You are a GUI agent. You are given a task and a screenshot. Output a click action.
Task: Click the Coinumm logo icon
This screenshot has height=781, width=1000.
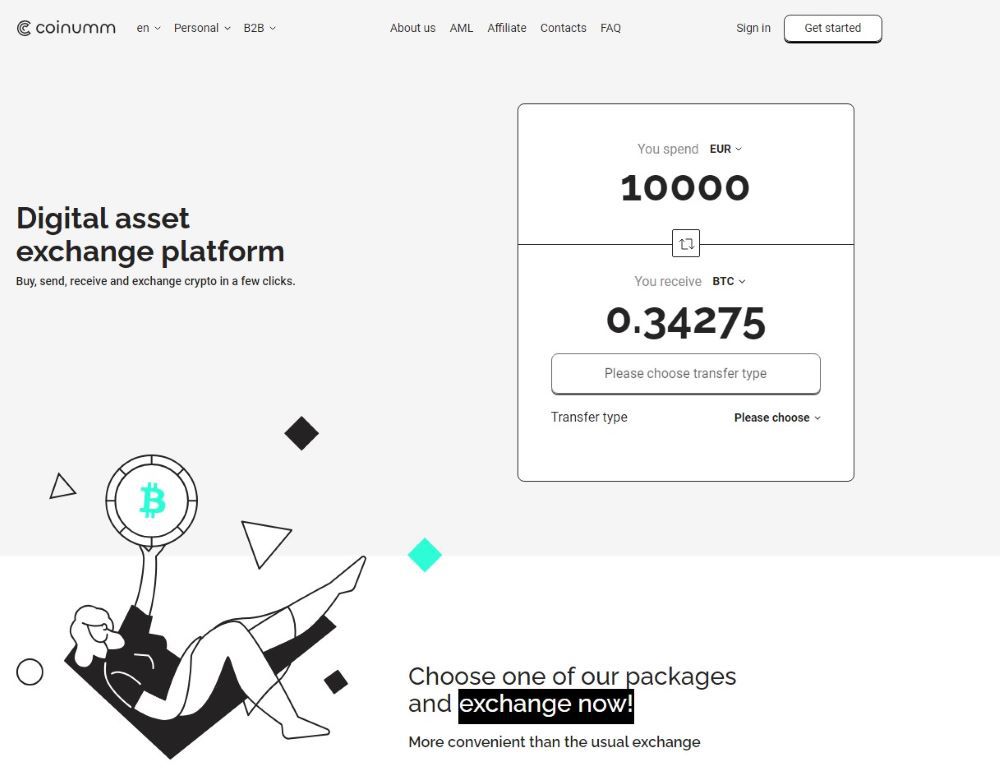coord(25,28)
